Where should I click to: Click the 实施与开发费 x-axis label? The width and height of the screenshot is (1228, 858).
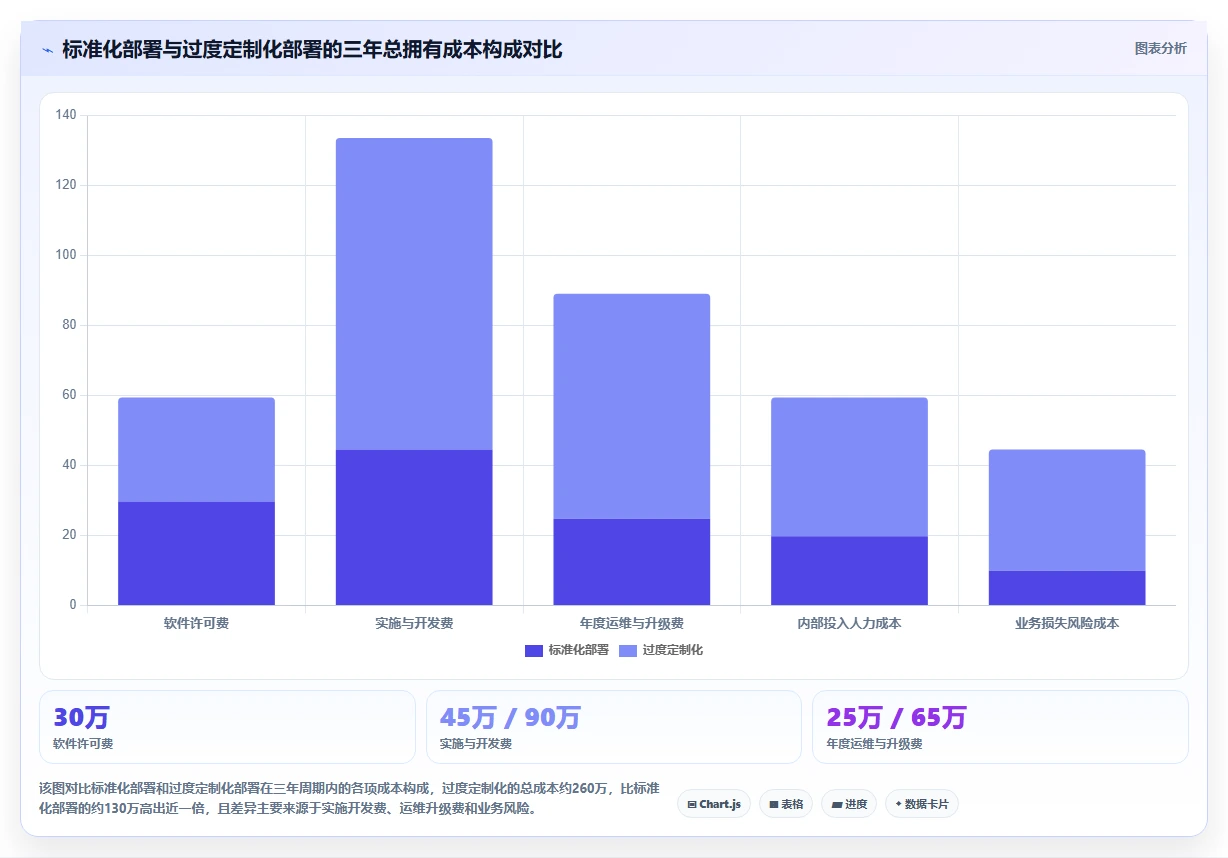click(x=414, y=623)
